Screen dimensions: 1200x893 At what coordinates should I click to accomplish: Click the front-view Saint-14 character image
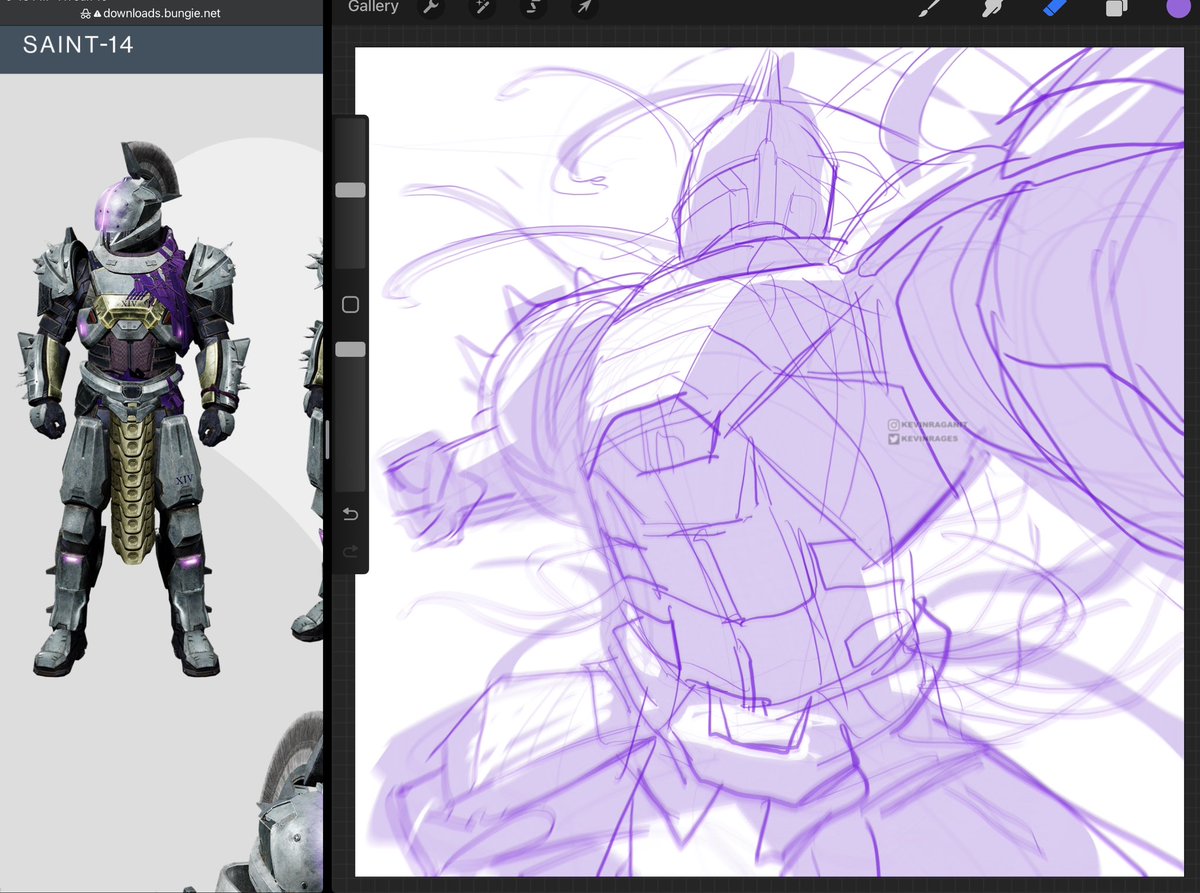point(132,408)
